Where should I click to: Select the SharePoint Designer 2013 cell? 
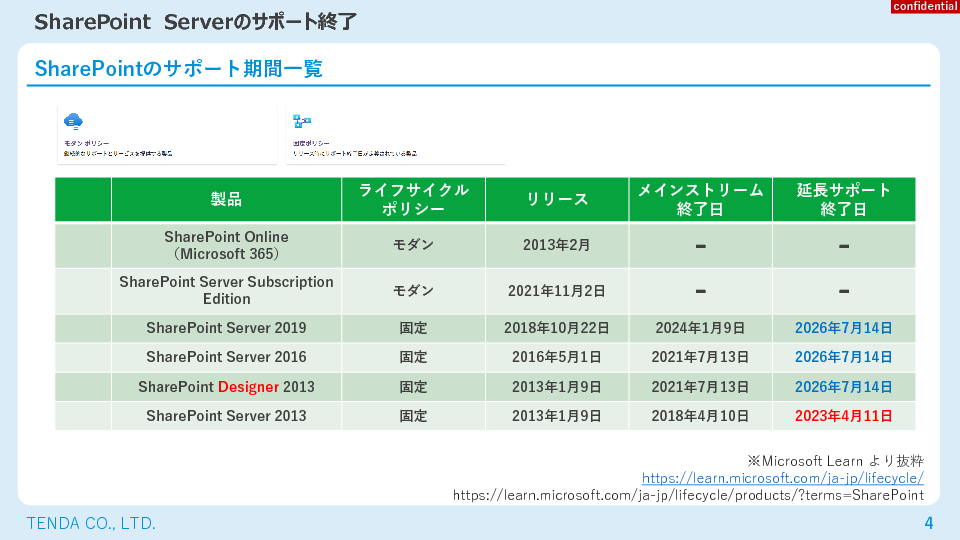tap(226, 387)
